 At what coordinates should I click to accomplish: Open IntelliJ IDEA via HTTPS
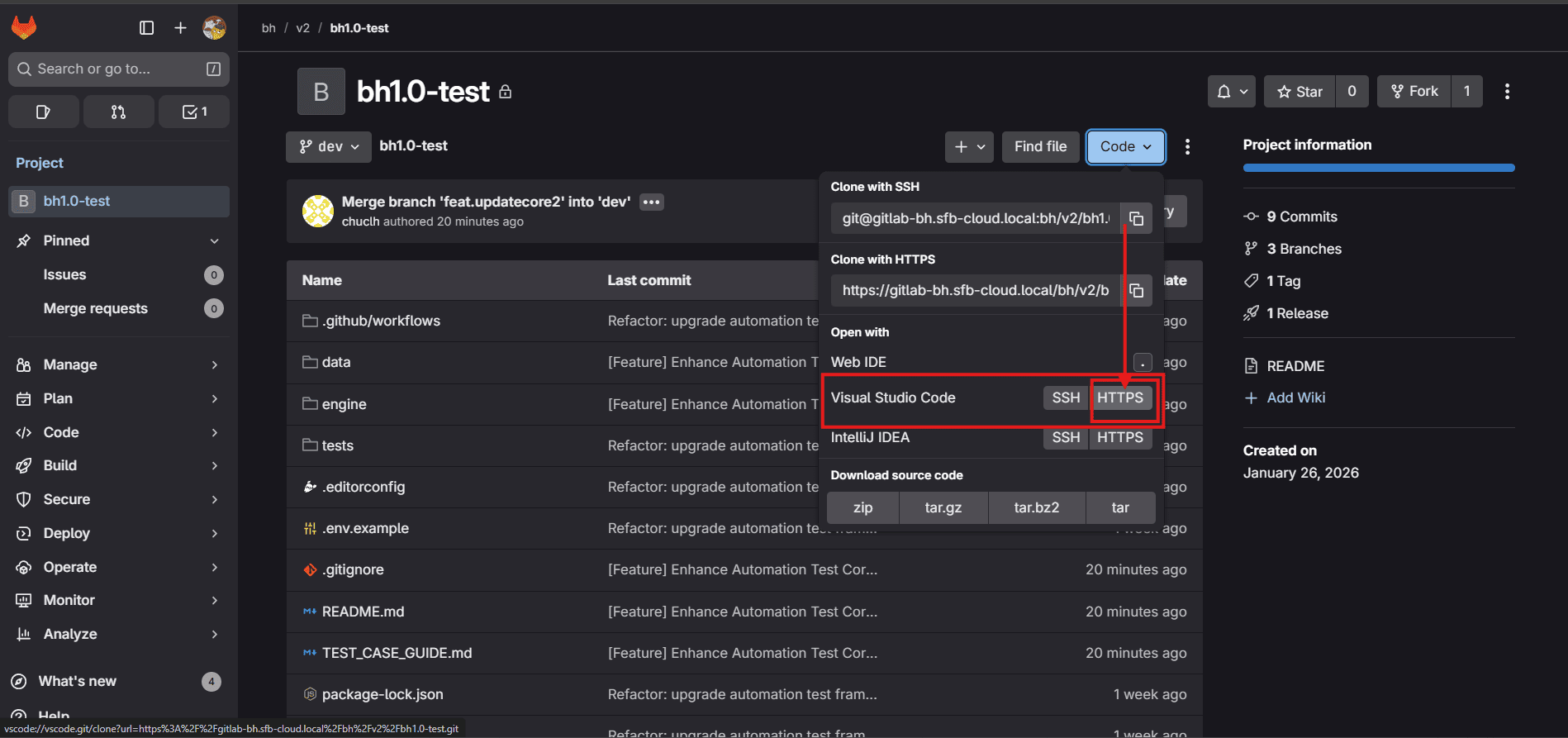1120,437
